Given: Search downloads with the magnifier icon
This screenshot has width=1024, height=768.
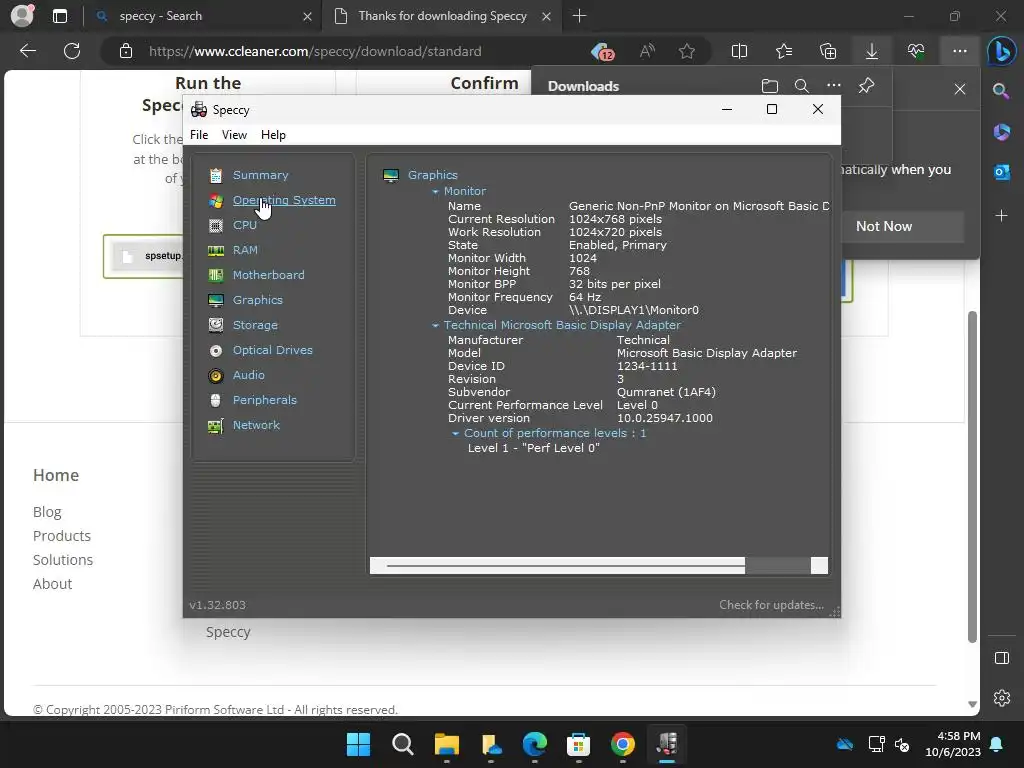Looking at the screenshot, I should [802, 86].
